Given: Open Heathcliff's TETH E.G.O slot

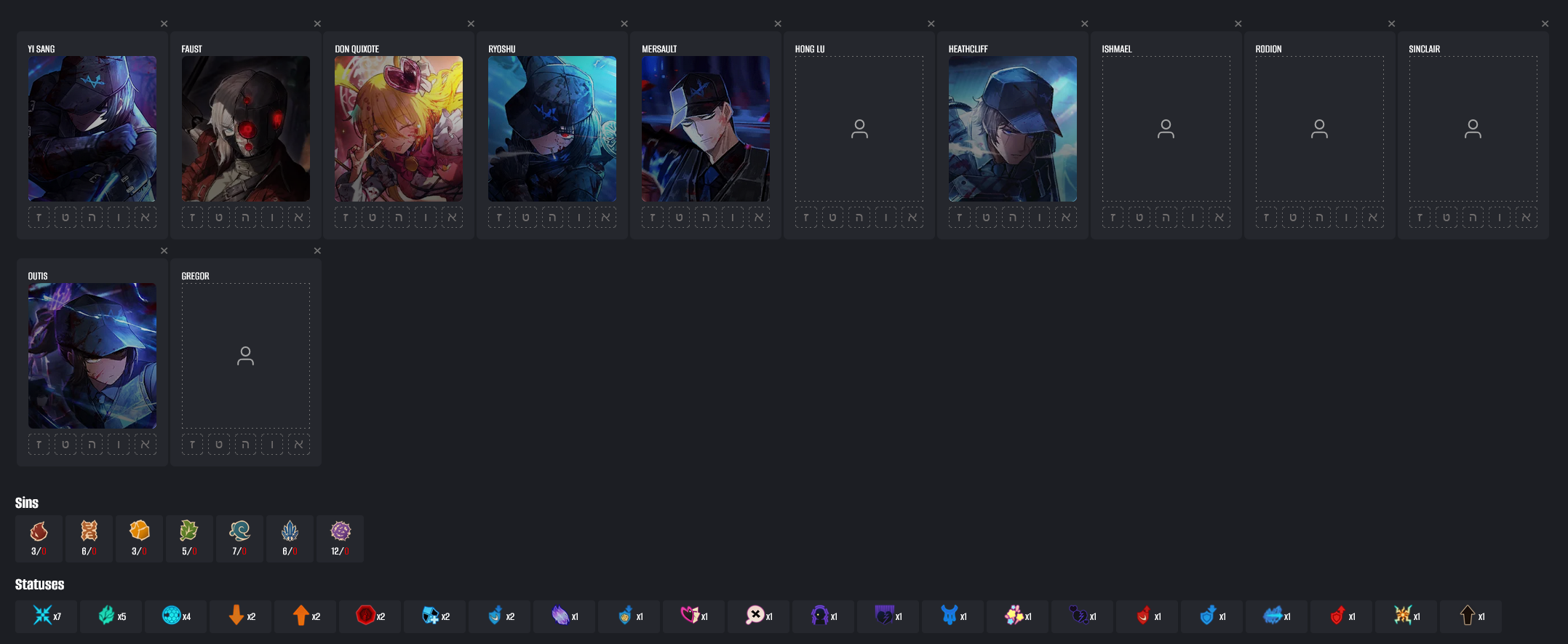Looking at the screenshot, I should point(986,218).
